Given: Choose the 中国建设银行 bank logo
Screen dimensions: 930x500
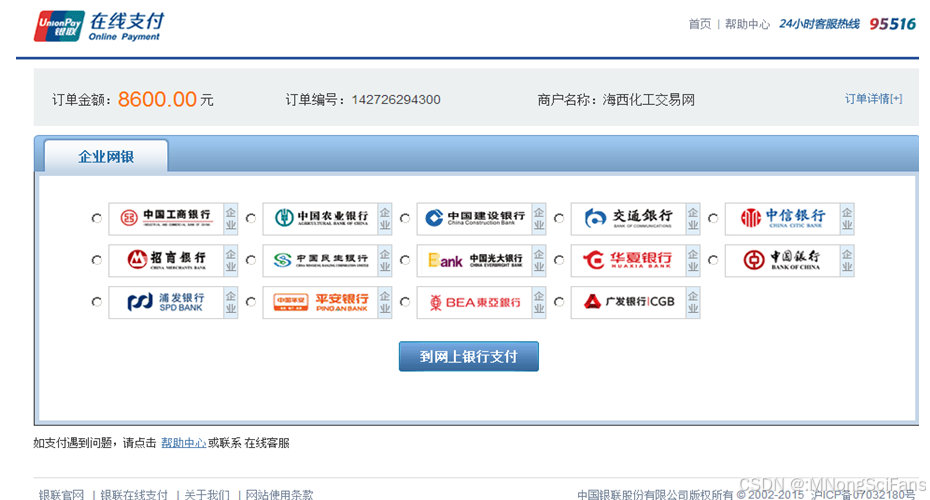Looking at the screenshot, I should [474, 218].
